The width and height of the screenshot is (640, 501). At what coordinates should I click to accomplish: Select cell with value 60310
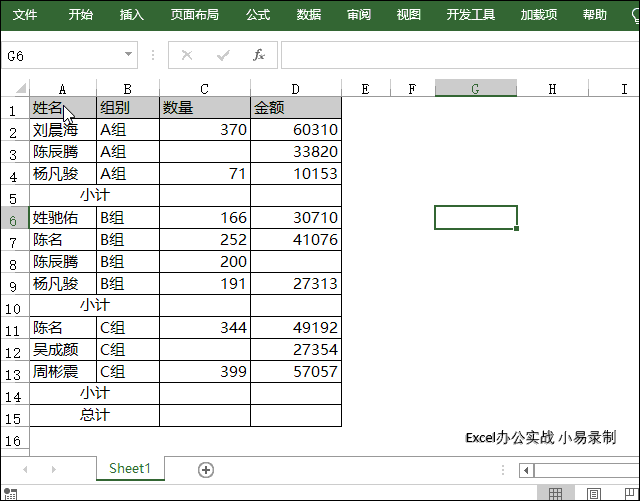point(296,130)
